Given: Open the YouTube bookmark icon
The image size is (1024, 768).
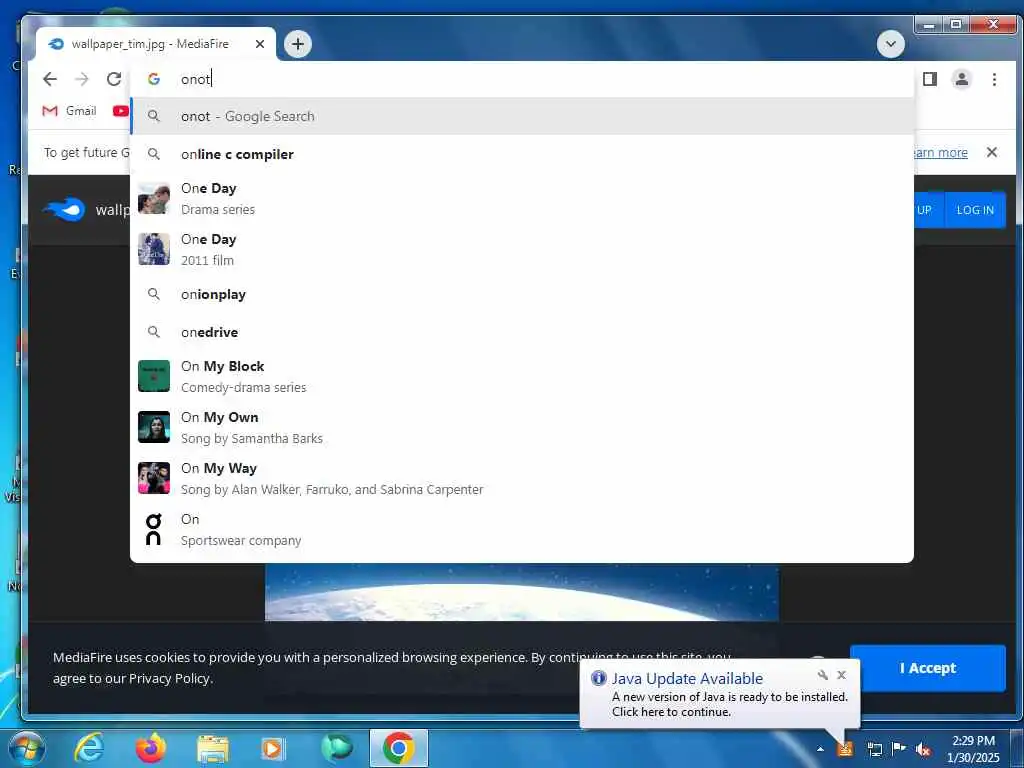Looking at the screenshot, I should click(121, 111).
